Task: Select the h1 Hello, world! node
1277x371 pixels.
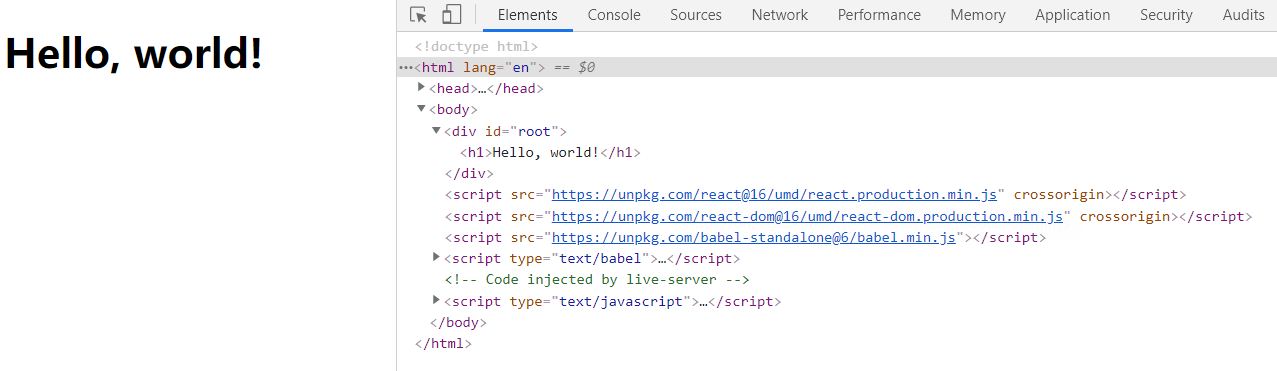Action: [550, 153]
